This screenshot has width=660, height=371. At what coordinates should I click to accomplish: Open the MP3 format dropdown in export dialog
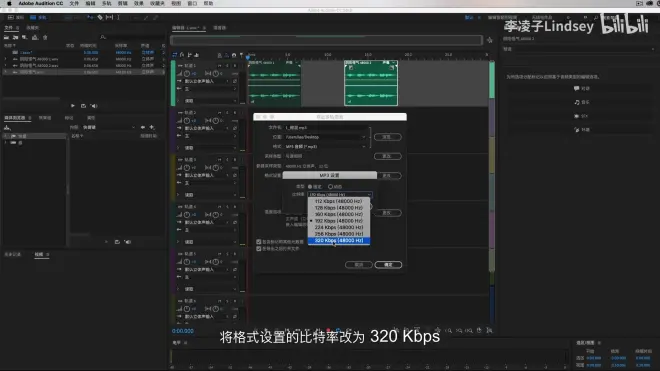(325, 147)
